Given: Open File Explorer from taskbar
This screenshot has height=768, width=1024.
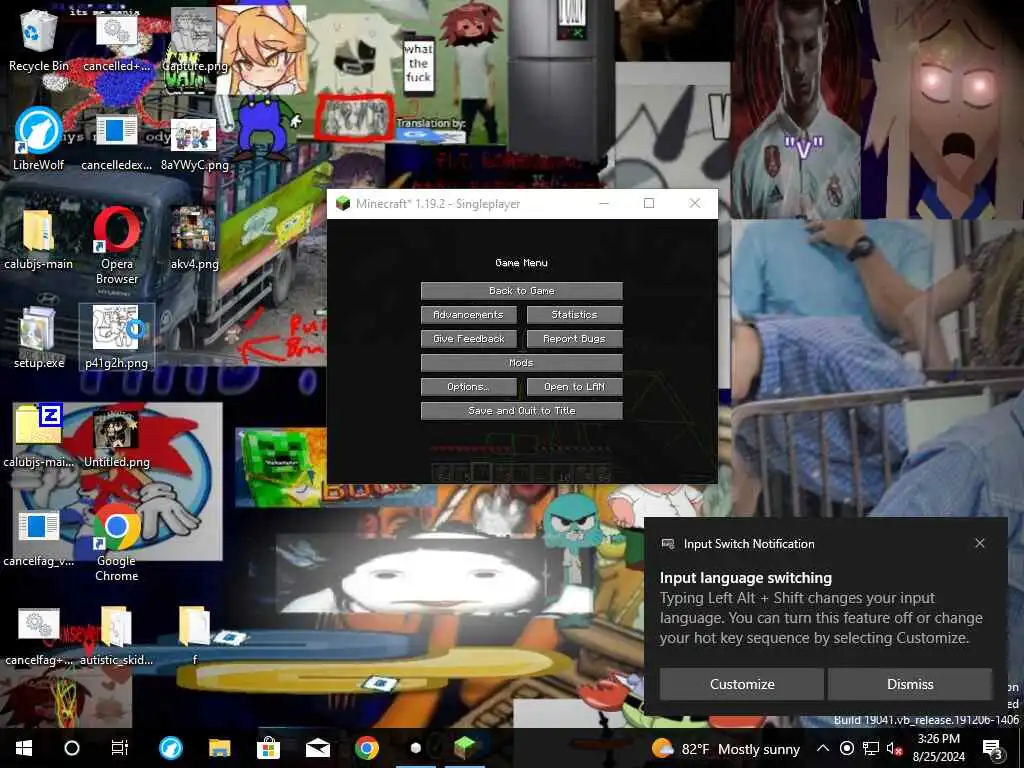Looking at the screenshot, I should 219,748.
